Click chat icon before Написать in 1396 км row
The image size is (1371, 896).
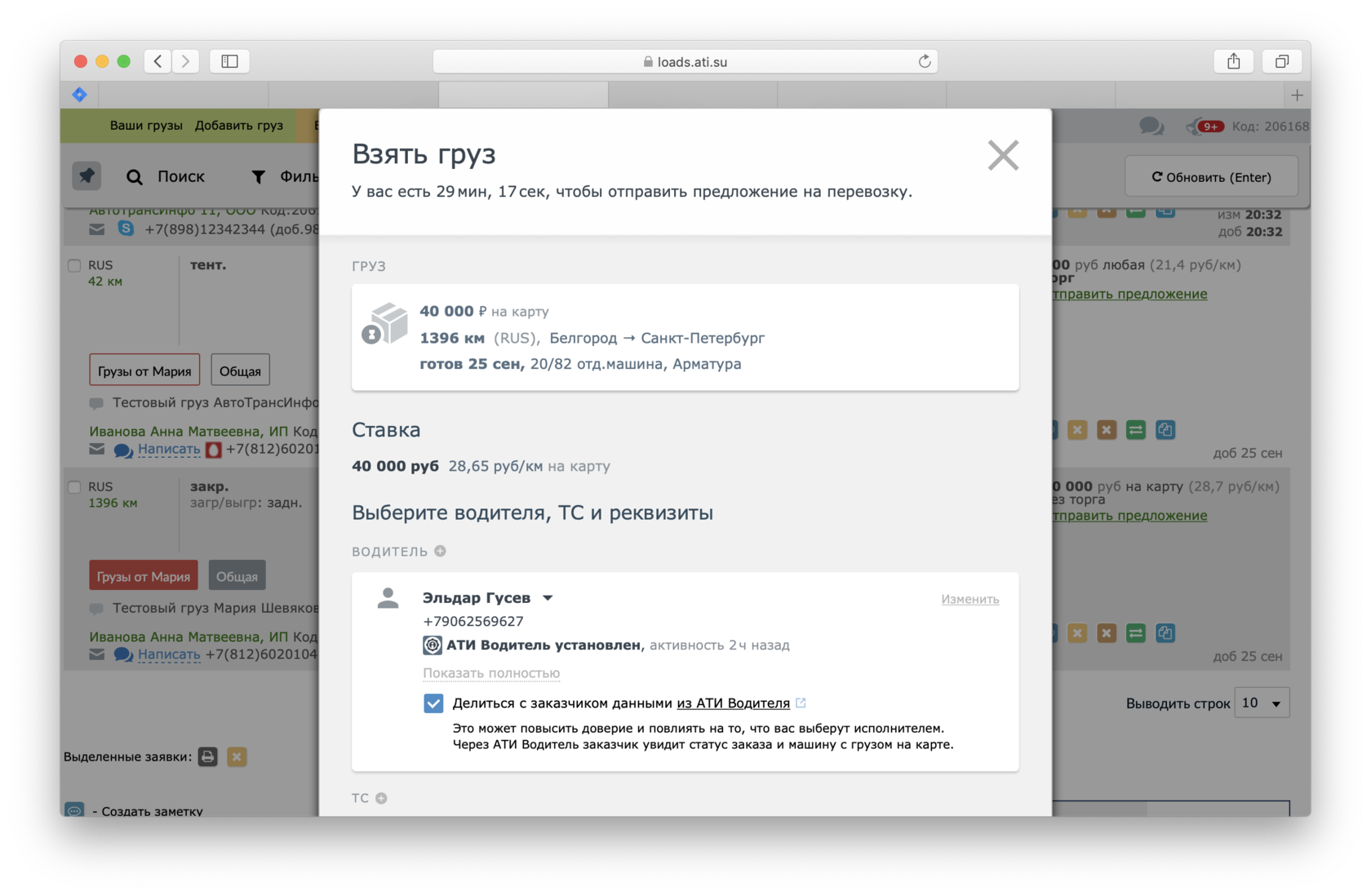tap(123, 654)
